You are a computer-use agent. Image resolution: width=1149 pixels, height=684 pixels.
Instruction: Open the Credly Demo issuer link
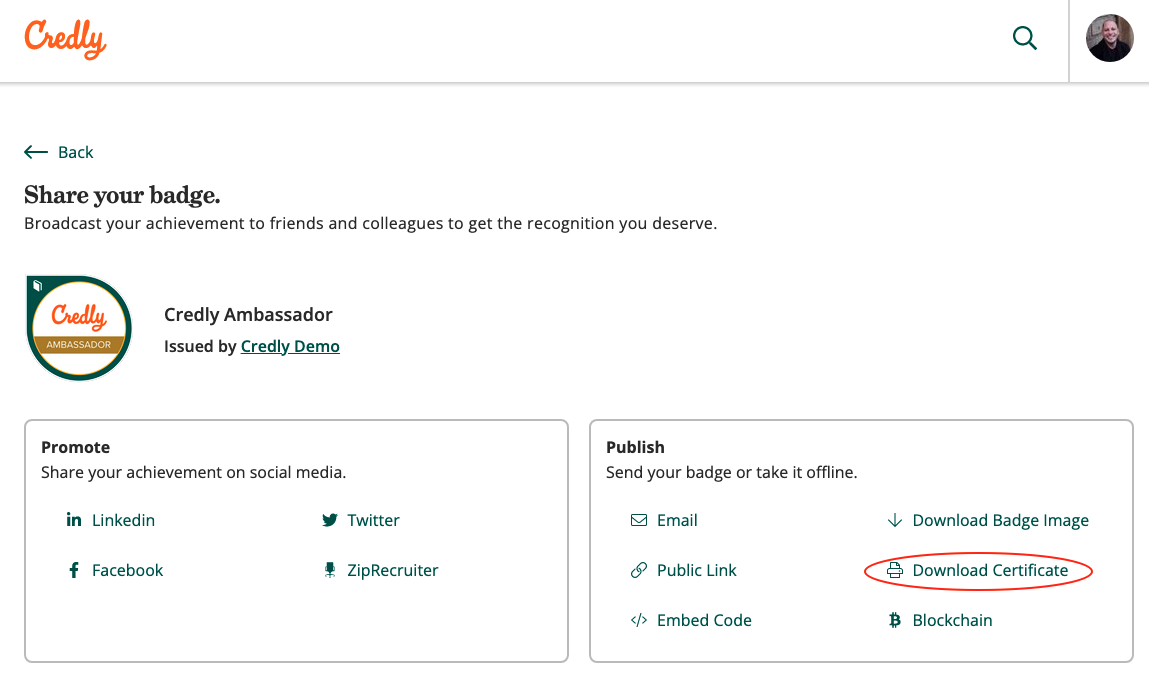[x=290, y=346]
